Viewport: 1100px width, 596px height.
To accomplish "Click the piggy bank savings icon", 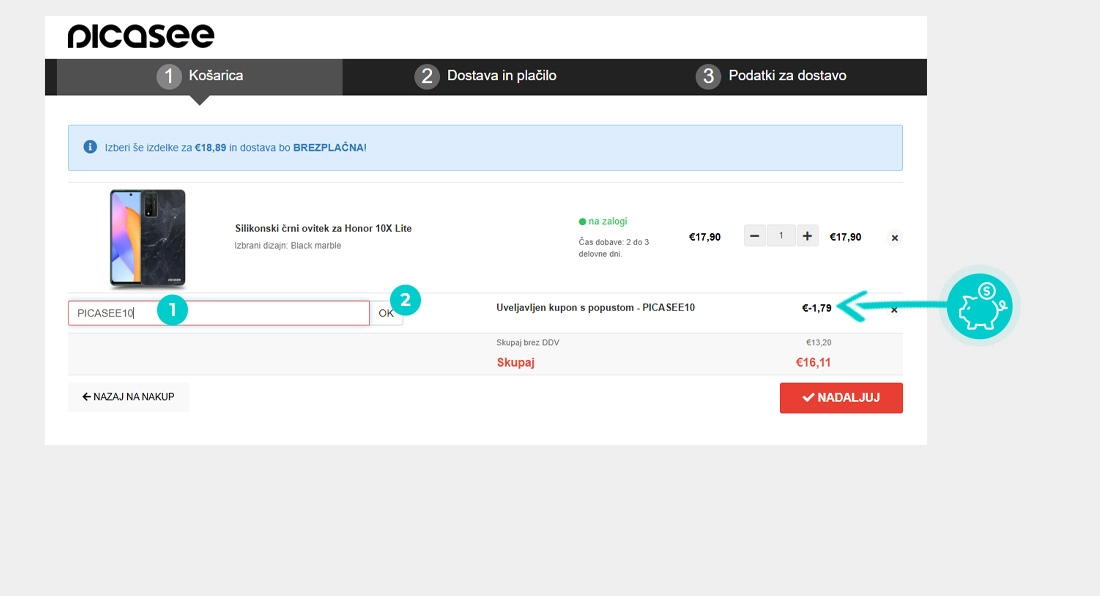I will point(979,305).
